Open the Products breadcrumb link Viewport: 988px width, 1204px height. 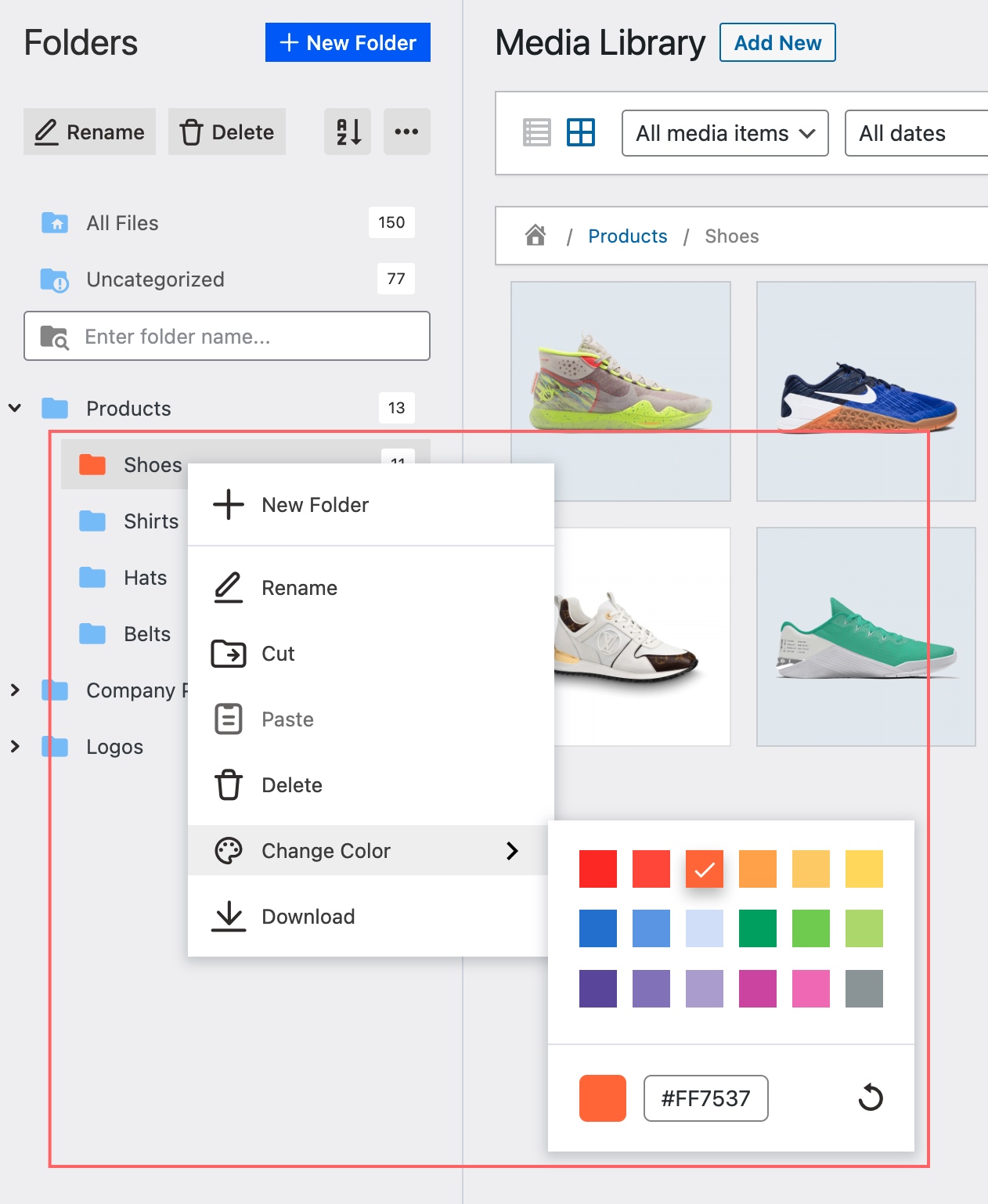click(628, 236)
